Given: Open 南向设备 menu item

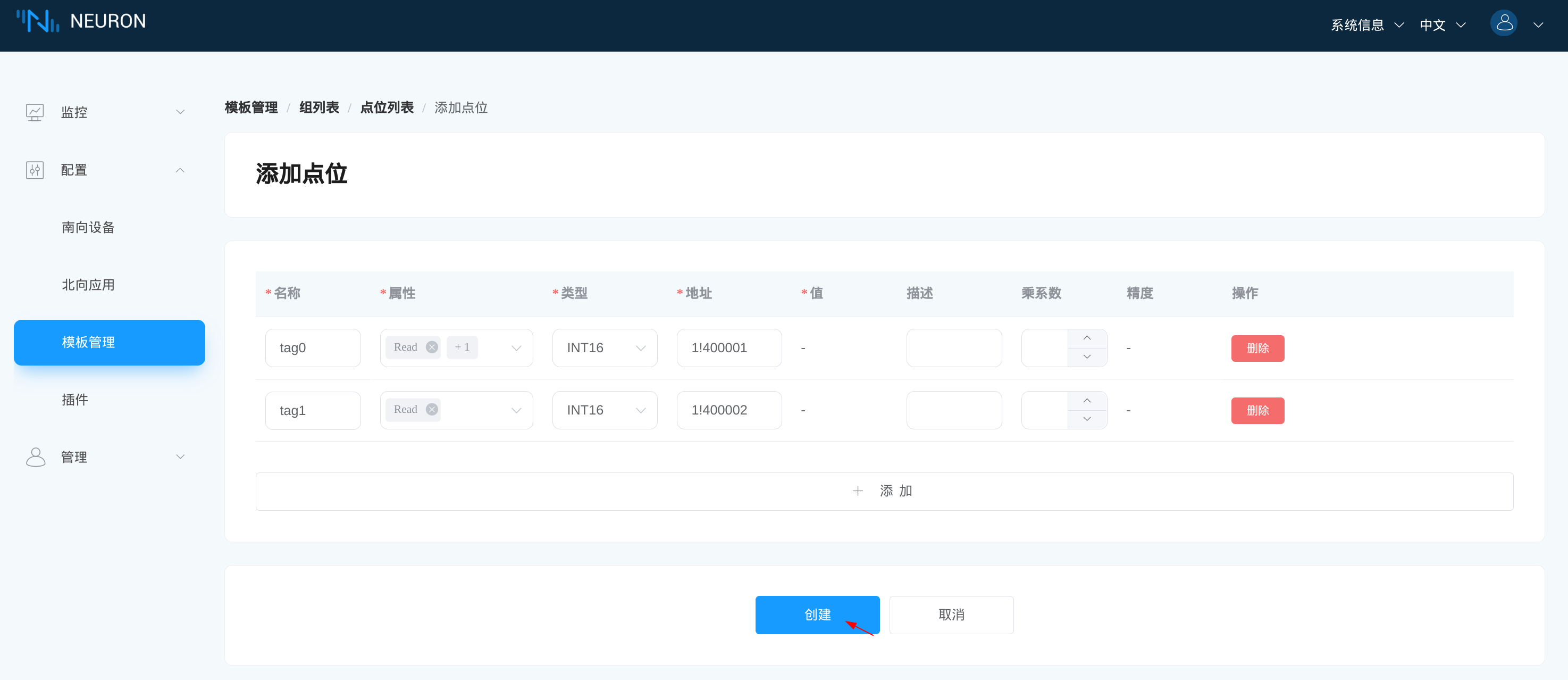Looking at the screenshot, I should pyautogui.click(x=88, y=227).
